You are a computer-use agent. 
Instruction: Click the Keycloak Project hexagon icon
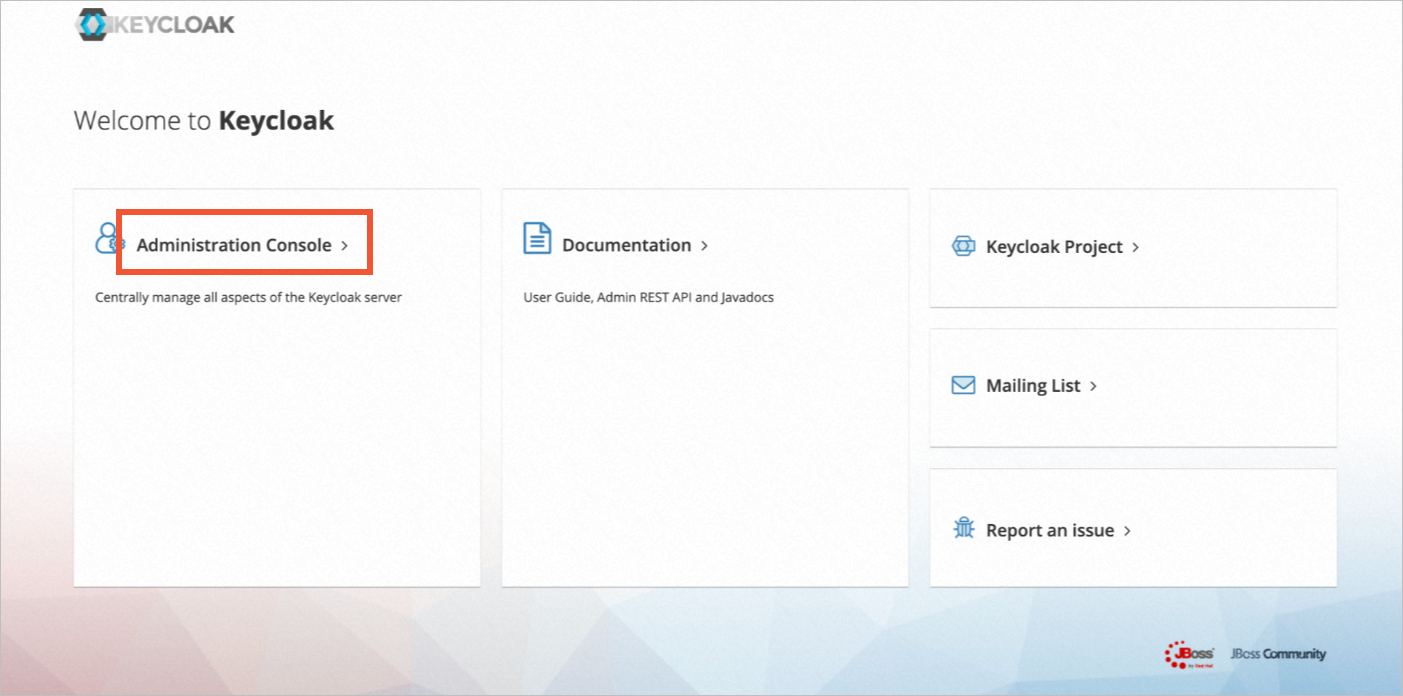coord(963,246)
